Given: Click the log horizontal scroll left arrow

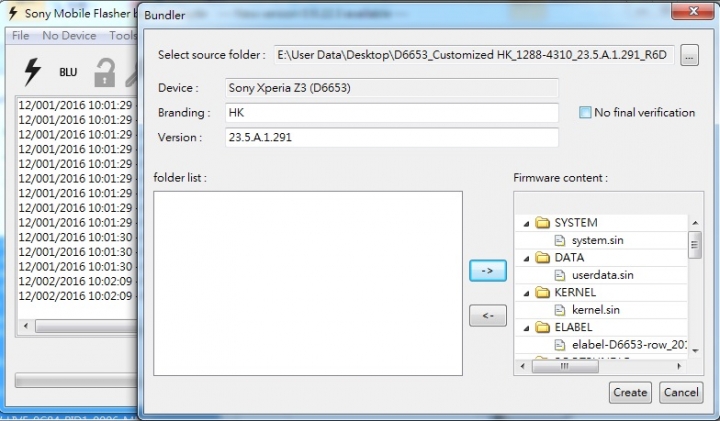Looking at the screenshot, I should [26, 326].
